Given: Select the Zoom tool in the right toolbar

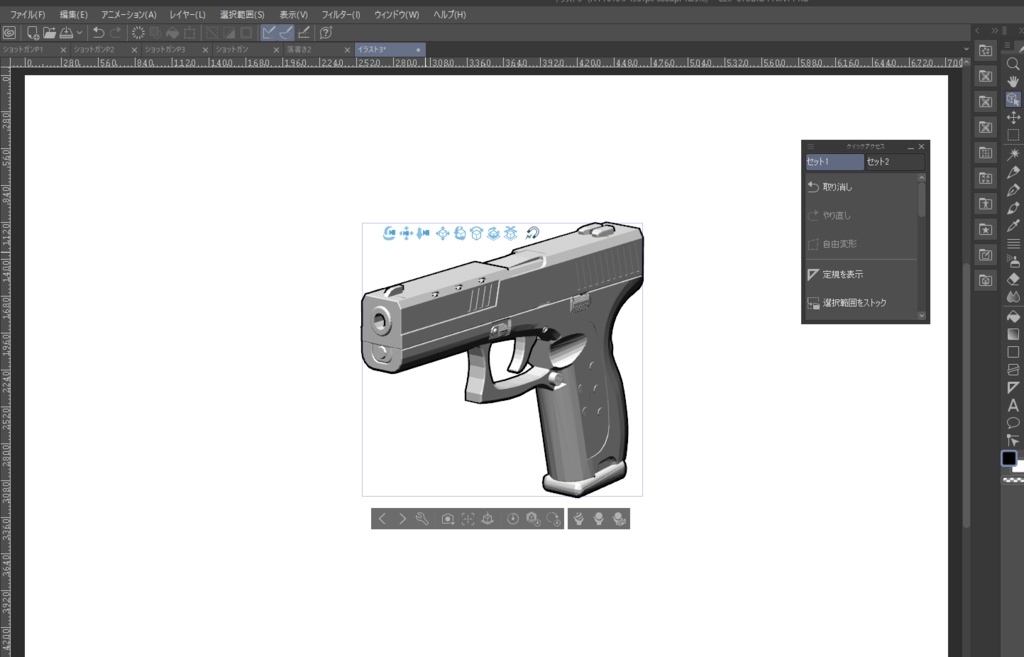Looking at the screenshot, I should pos(1012,65).
